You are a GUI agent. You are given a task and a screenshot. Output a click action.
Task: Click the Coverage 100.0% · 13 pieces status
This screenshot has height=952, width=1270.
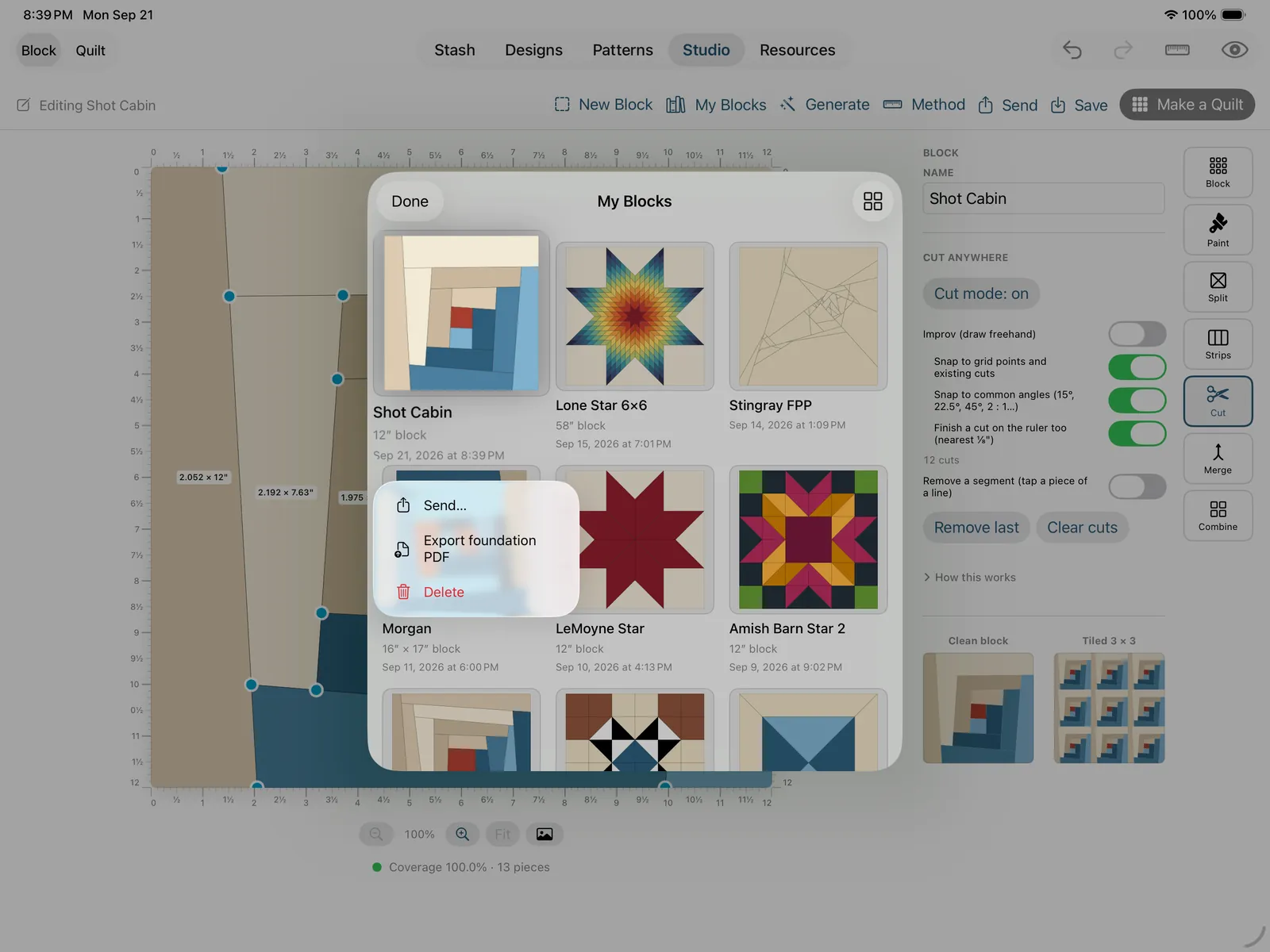click(460, 867)
